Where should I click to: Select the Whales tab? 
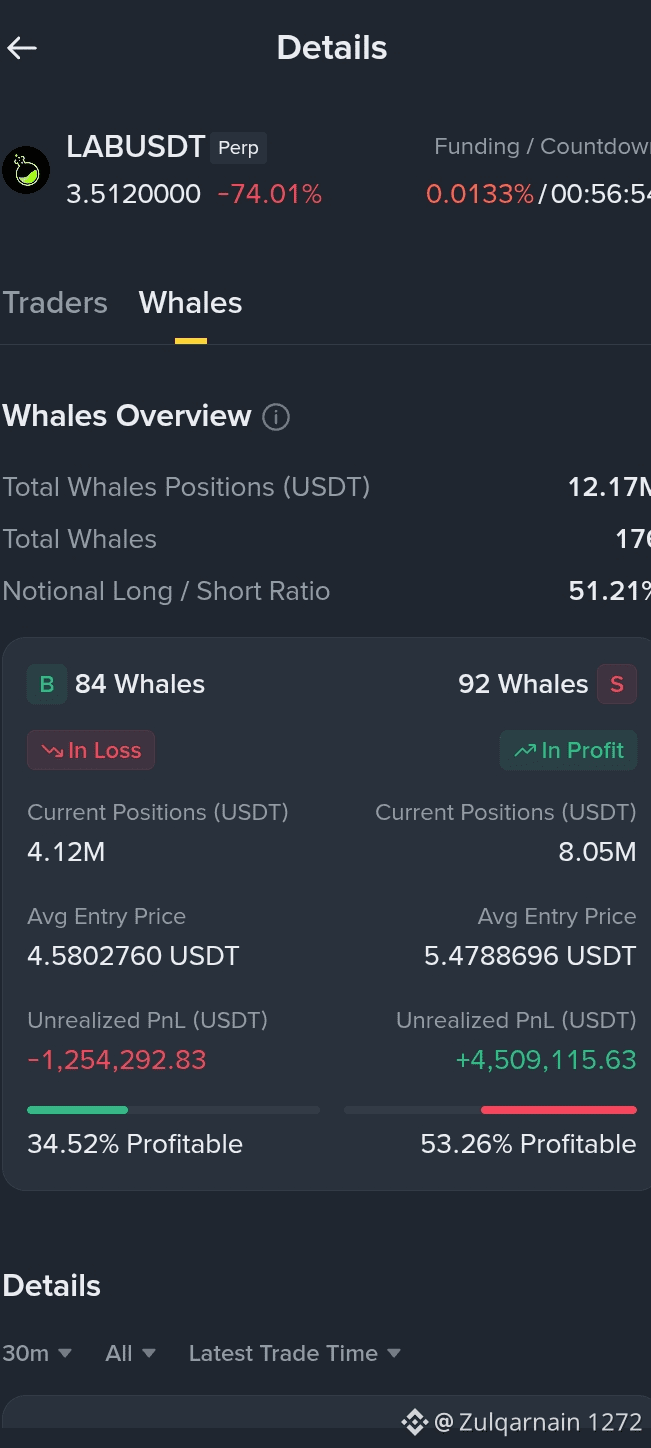[x=190, y=303]
